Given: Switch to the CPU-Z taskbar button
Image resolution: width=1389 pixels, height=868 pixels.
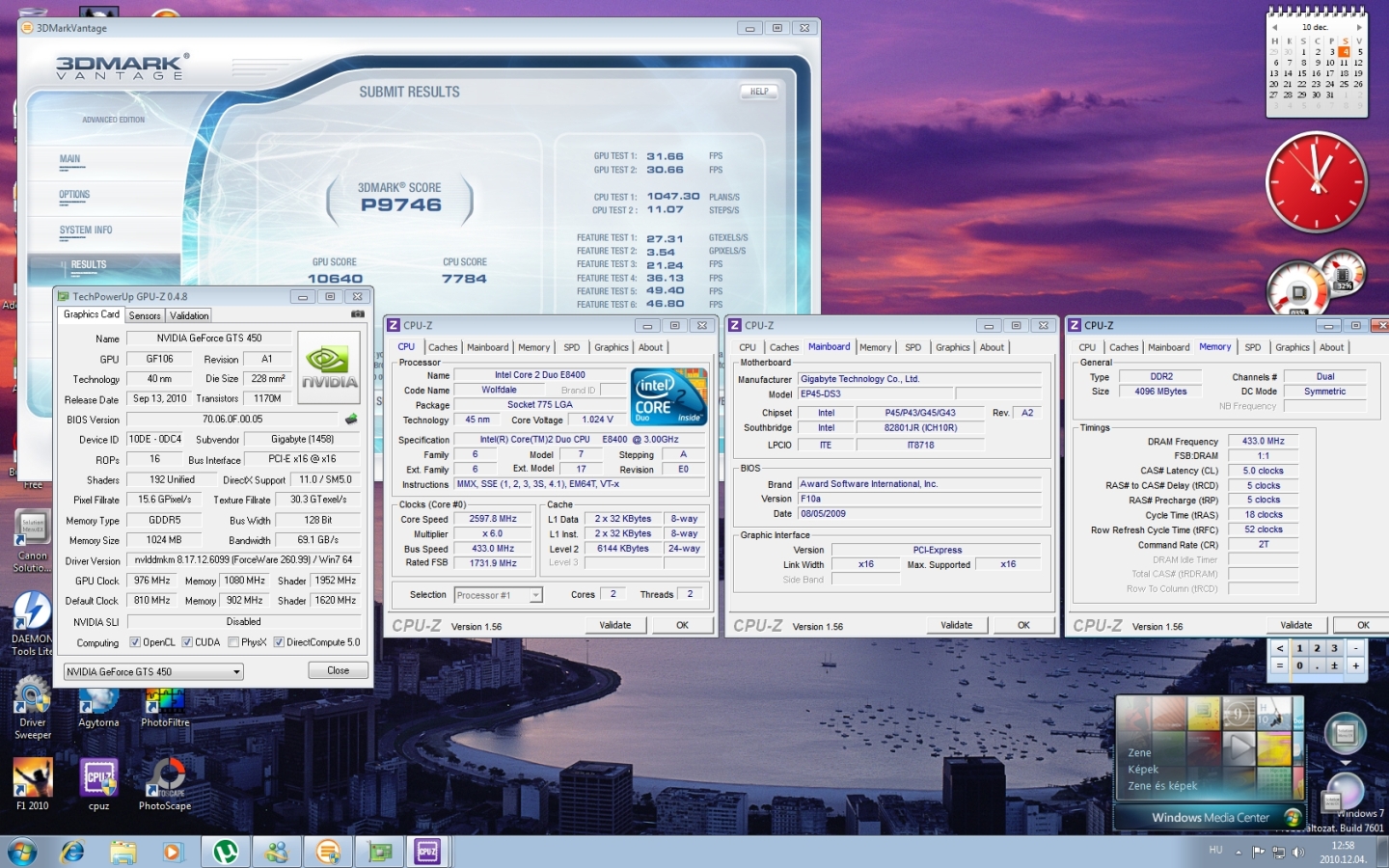Looking at the screenshot, I should 427,852.
